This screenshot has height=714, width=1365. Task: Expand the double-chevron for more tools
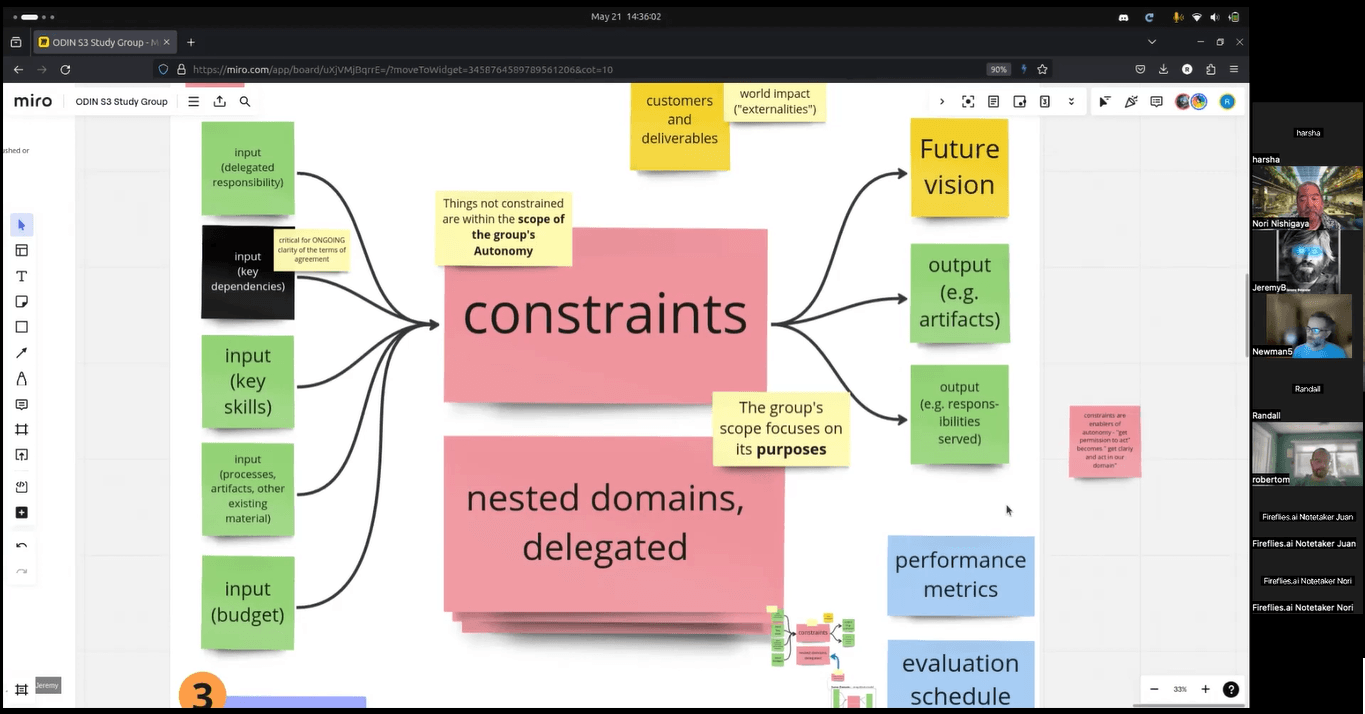(x=1070, y=101)
